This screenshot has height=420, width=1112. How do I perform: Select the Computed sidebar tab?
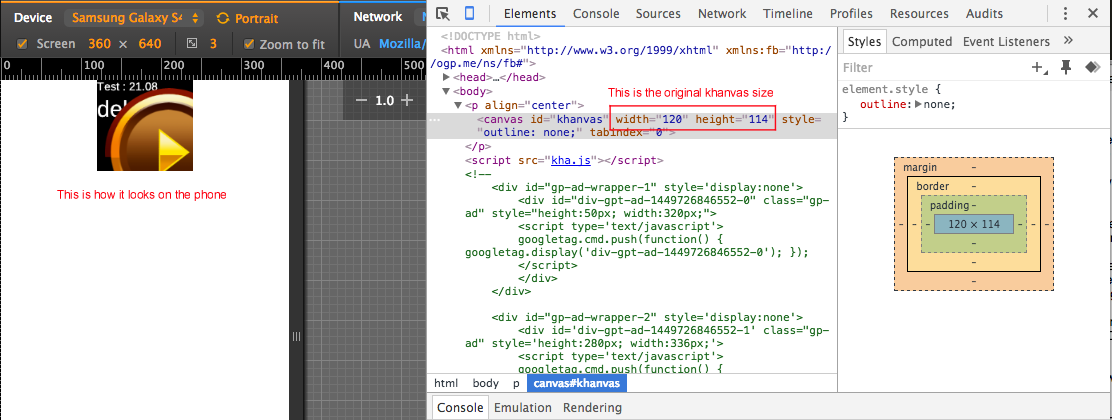(922, 41)
